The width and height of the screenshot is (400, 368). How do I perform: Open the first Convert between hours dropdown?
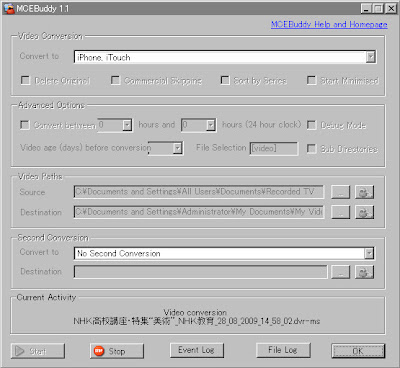pos(127,125)
